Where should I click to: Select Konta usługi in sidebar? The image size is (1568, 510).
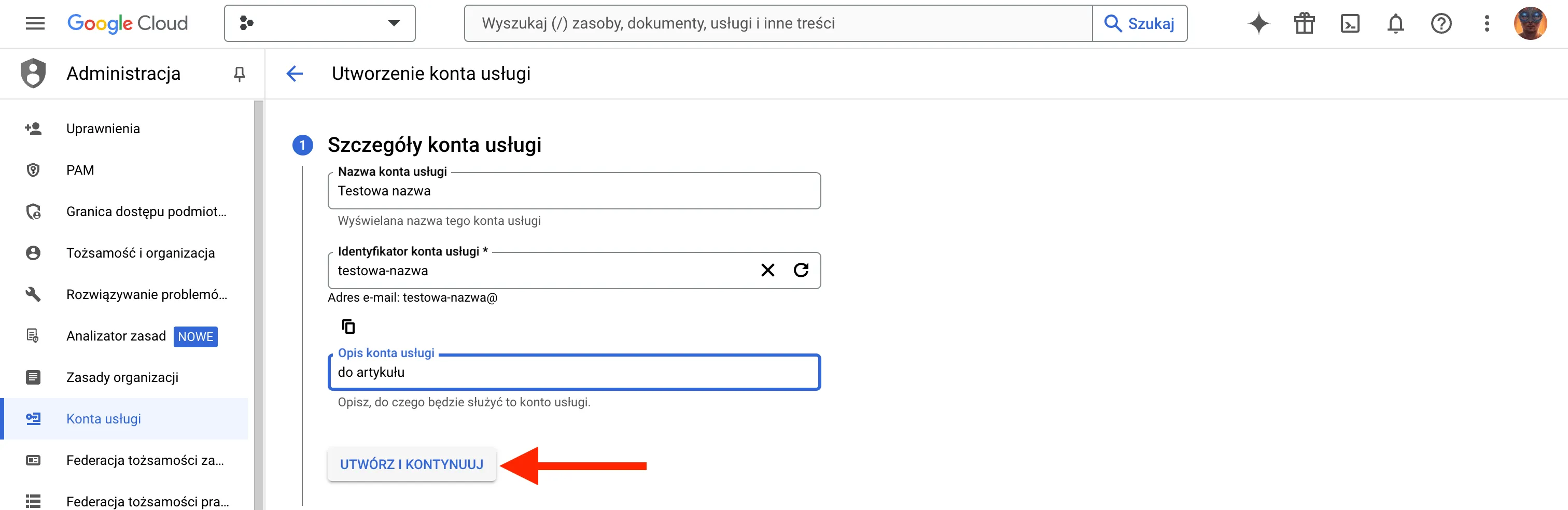pos(124,419)
